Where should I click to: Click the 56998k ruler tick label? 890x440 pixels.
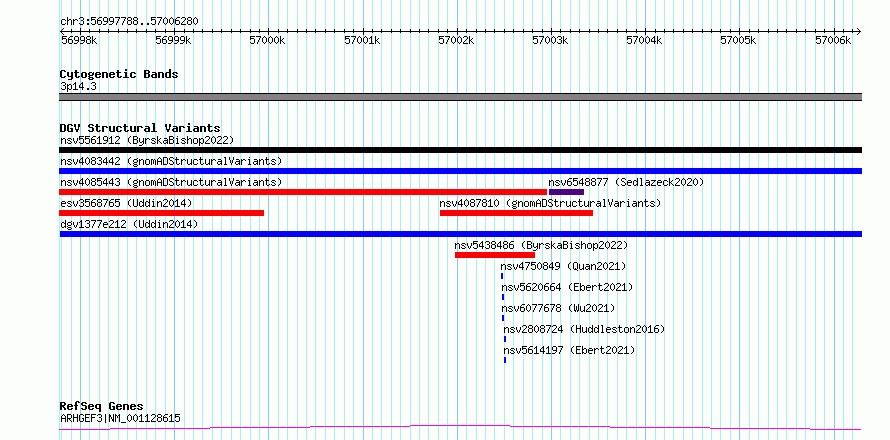[x=79, y=40]
